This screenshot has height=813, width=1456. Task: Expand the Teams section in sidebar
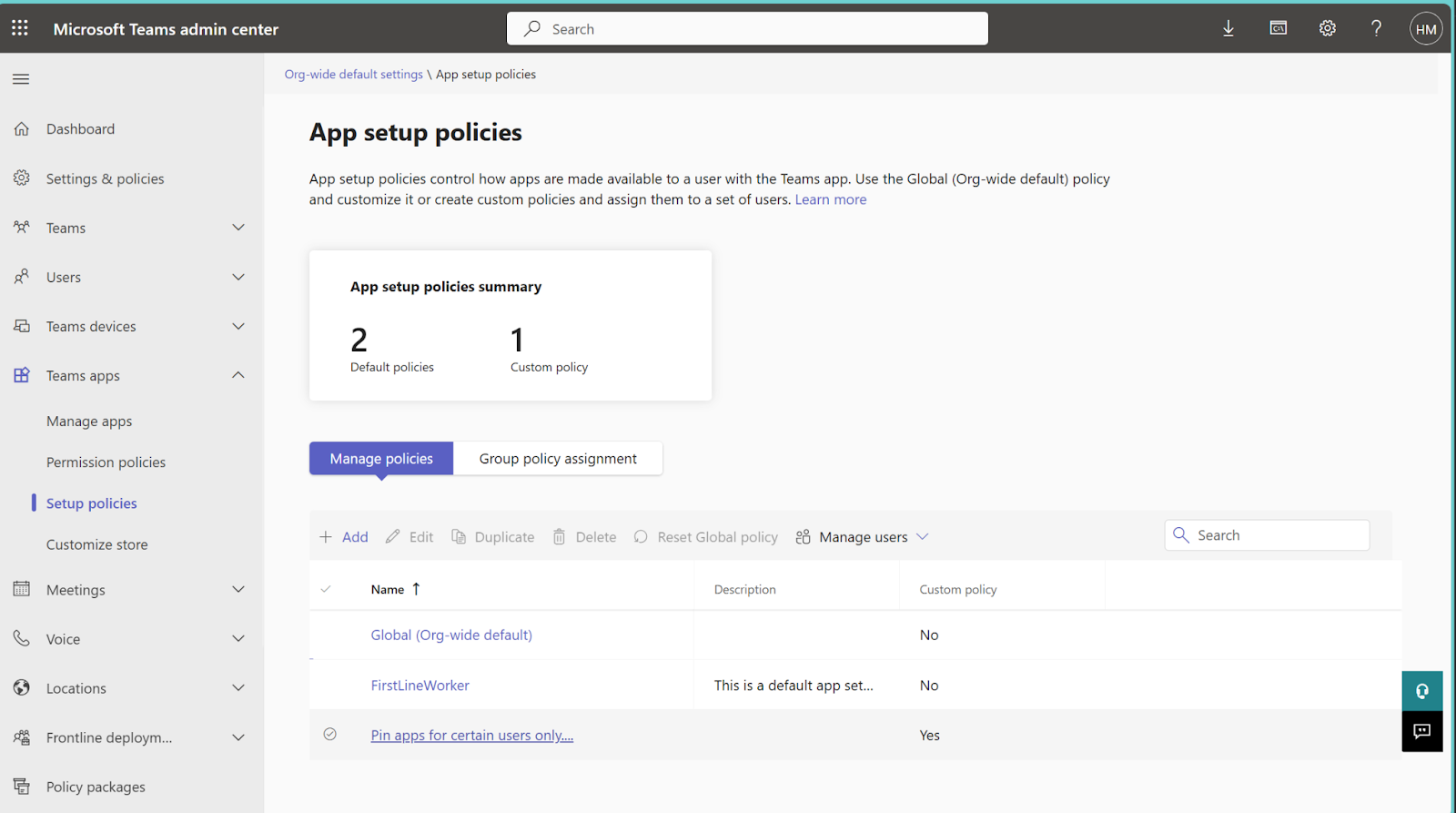238,228
